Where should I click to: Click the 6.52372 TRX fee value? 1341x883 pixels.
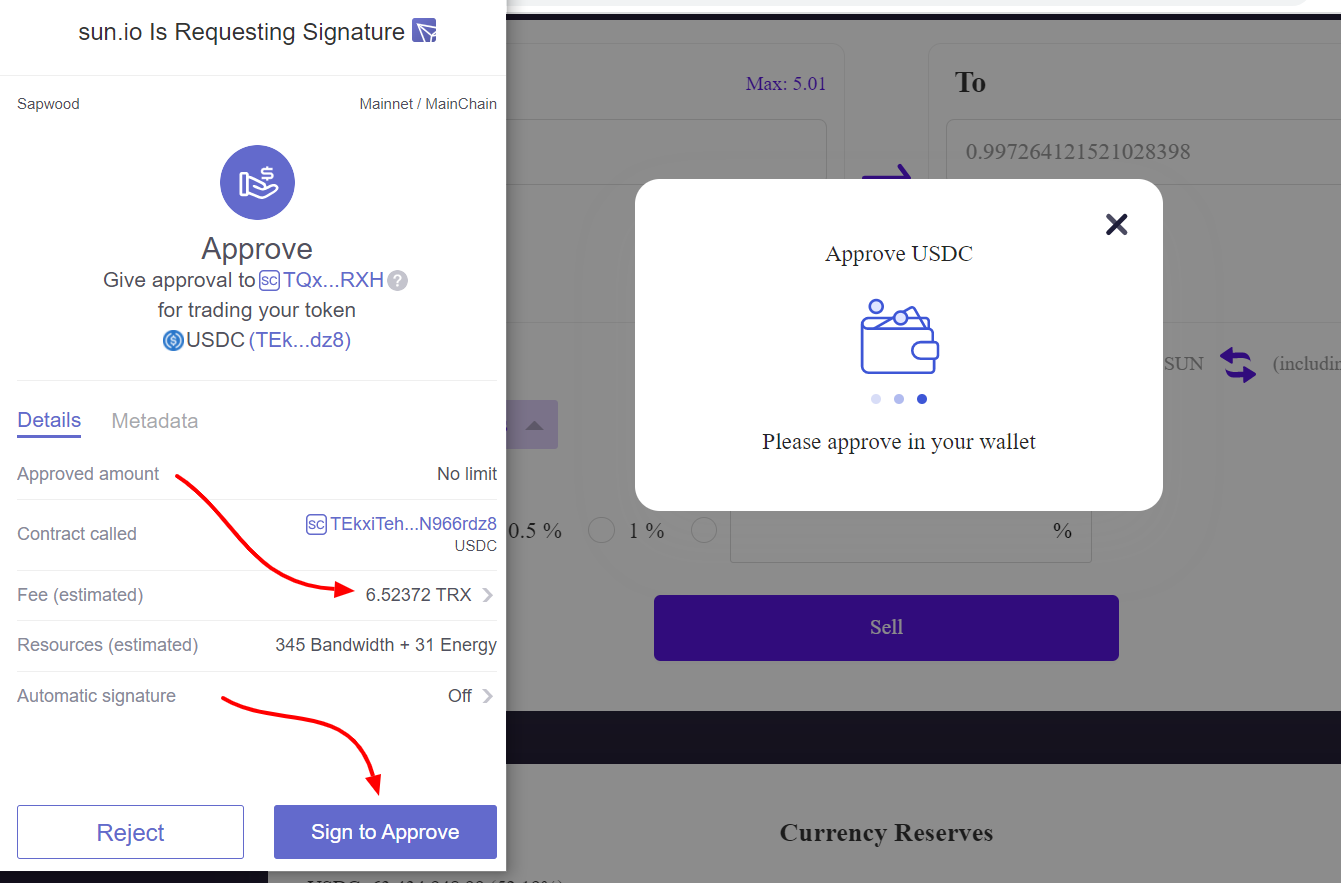tap(418, 595)
